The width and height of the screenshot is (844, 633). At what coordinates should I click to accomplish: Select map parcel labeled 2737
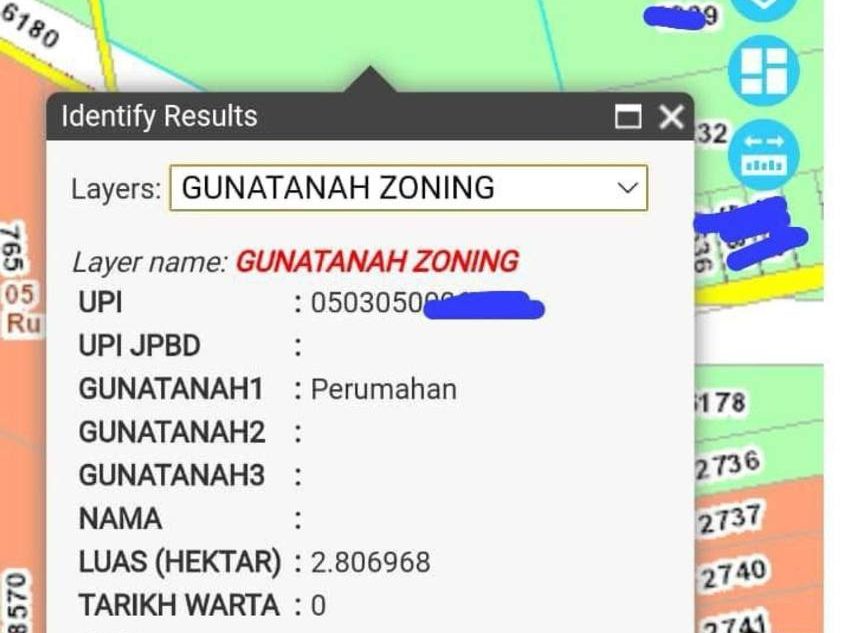(x=731, y=519)
